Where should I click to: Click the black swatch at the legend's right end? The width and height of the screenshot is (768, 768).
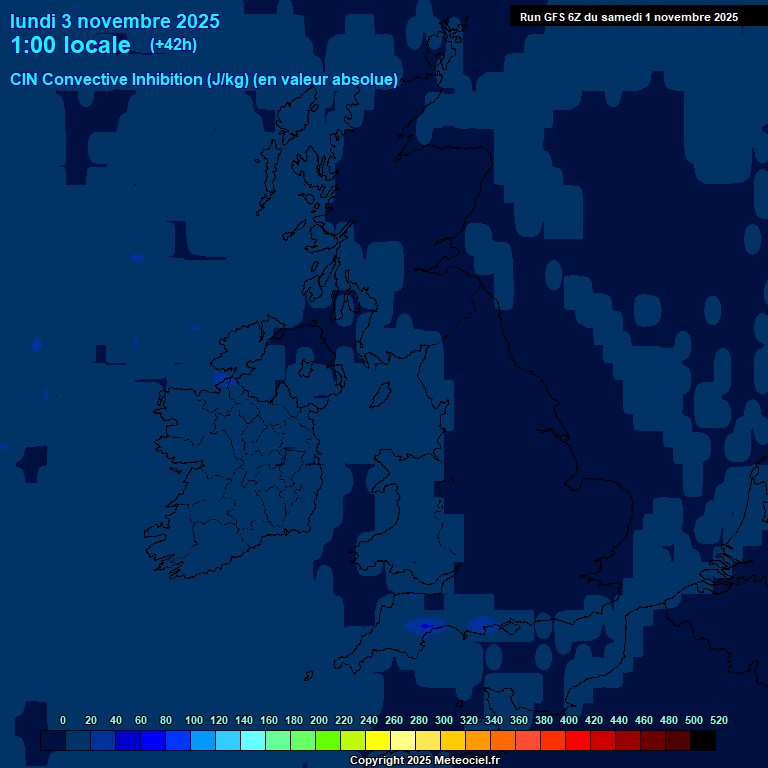(x=703, y=741)
